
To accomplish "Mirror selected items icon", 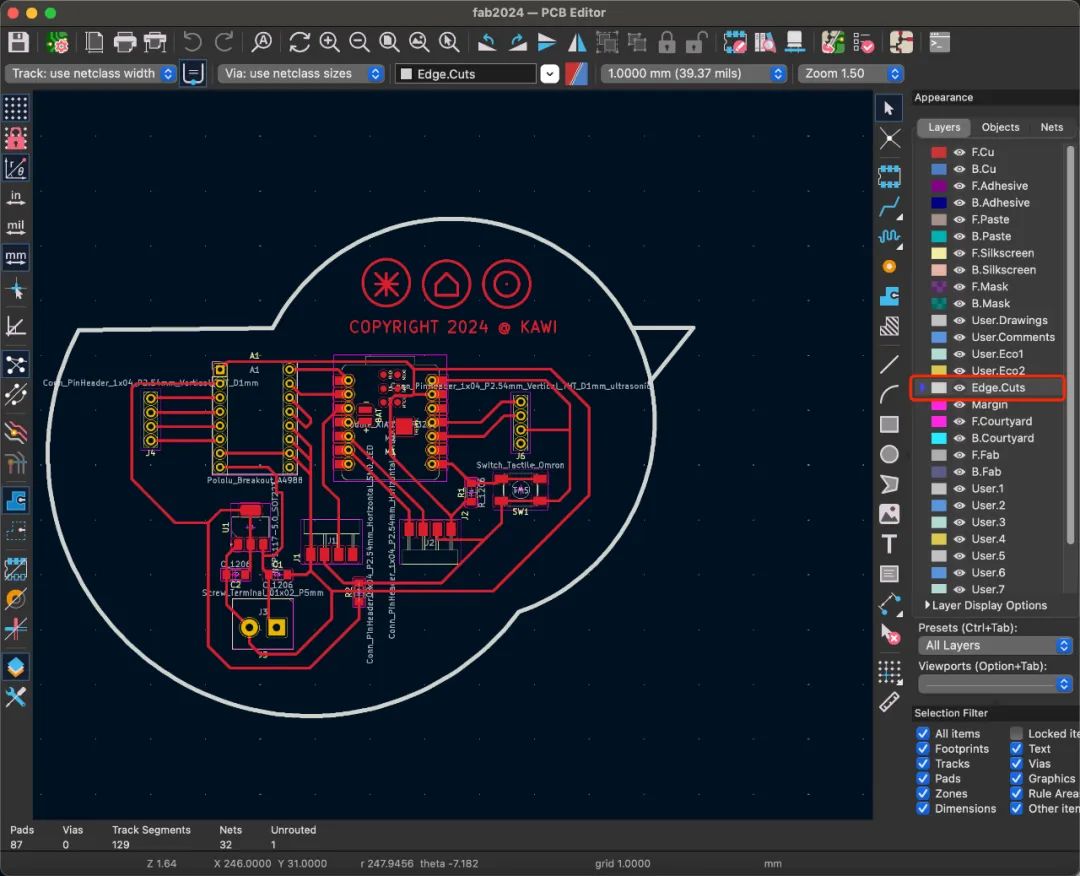I will pos(577,43).
